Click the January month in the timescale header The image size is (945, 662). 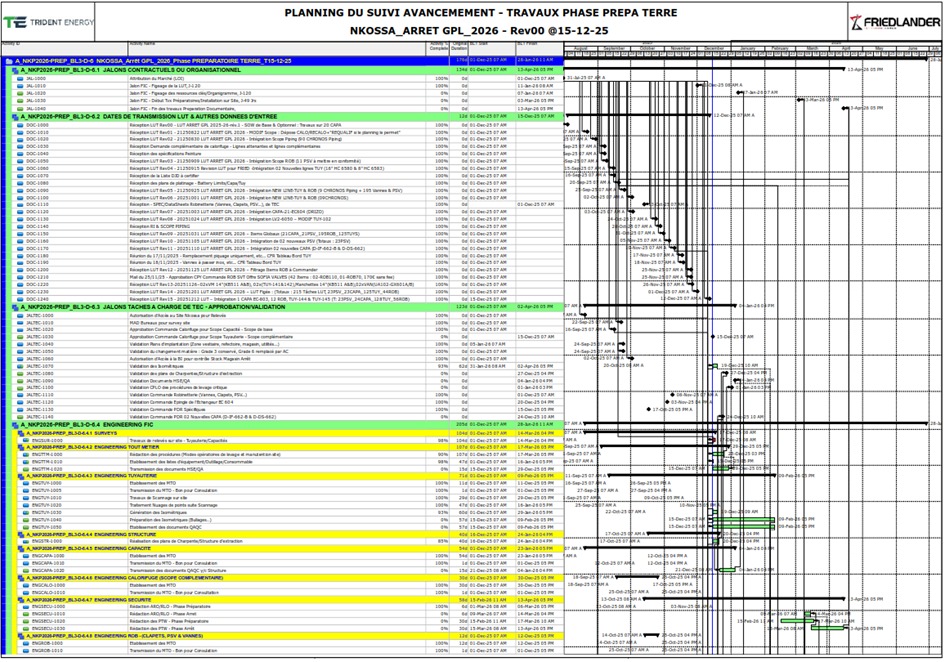(747, 48)
